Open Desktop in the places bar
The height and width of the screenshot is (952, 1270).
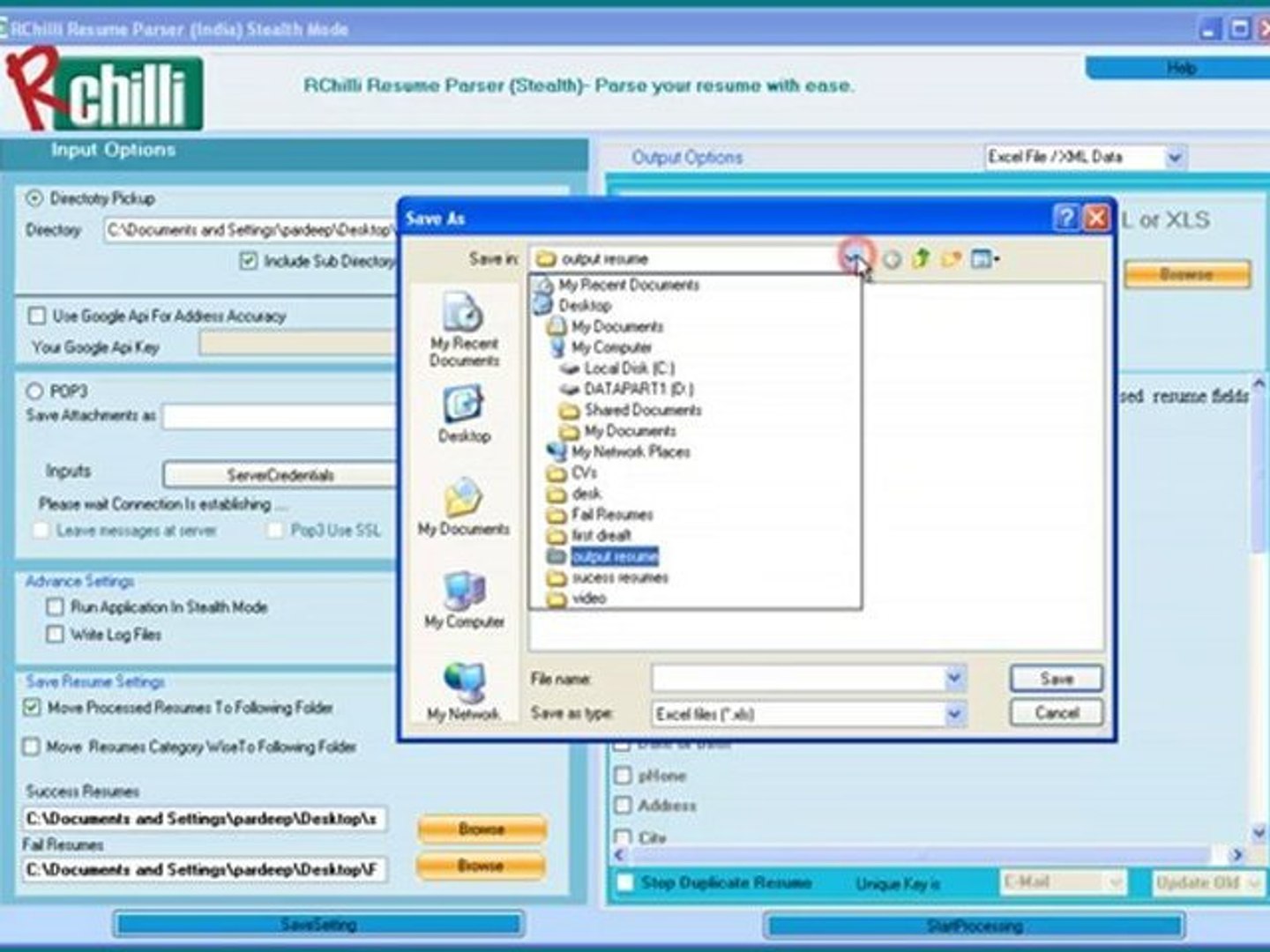click(464, 414)
